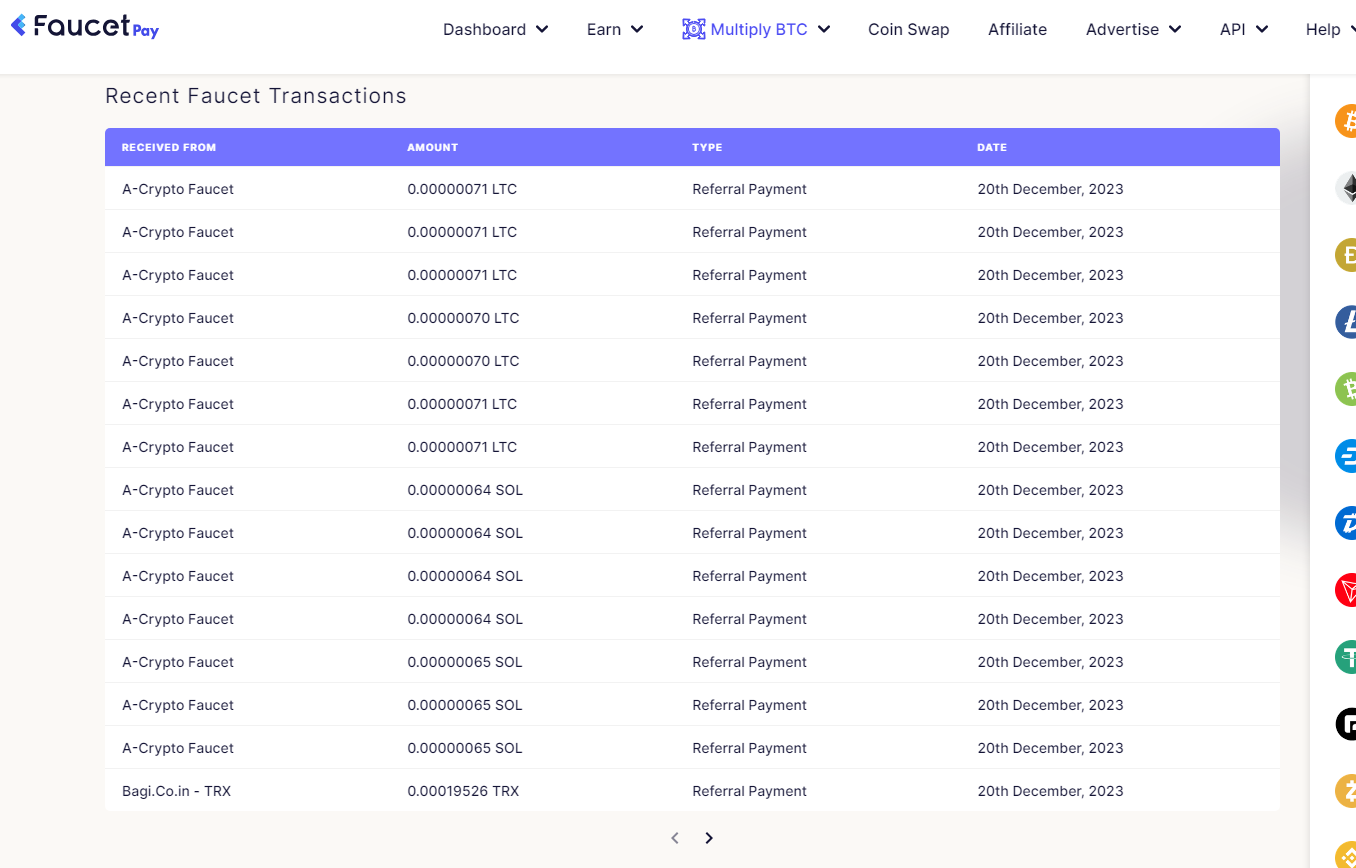Open the Litecoin icon in sidebar

(1347, 321)
